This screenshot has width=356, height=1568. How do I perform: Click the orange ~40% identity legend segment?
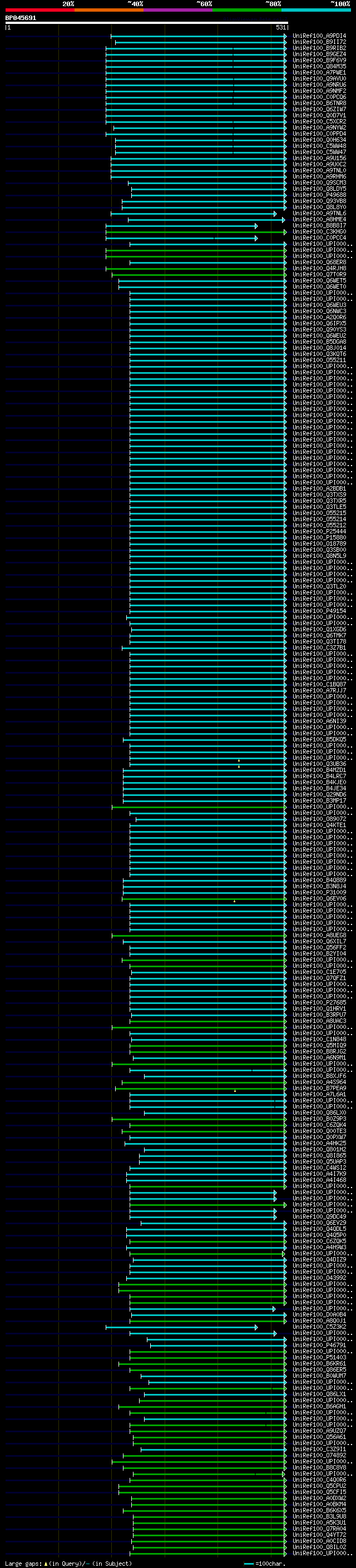pyautogui.click(x=109, y=10)
